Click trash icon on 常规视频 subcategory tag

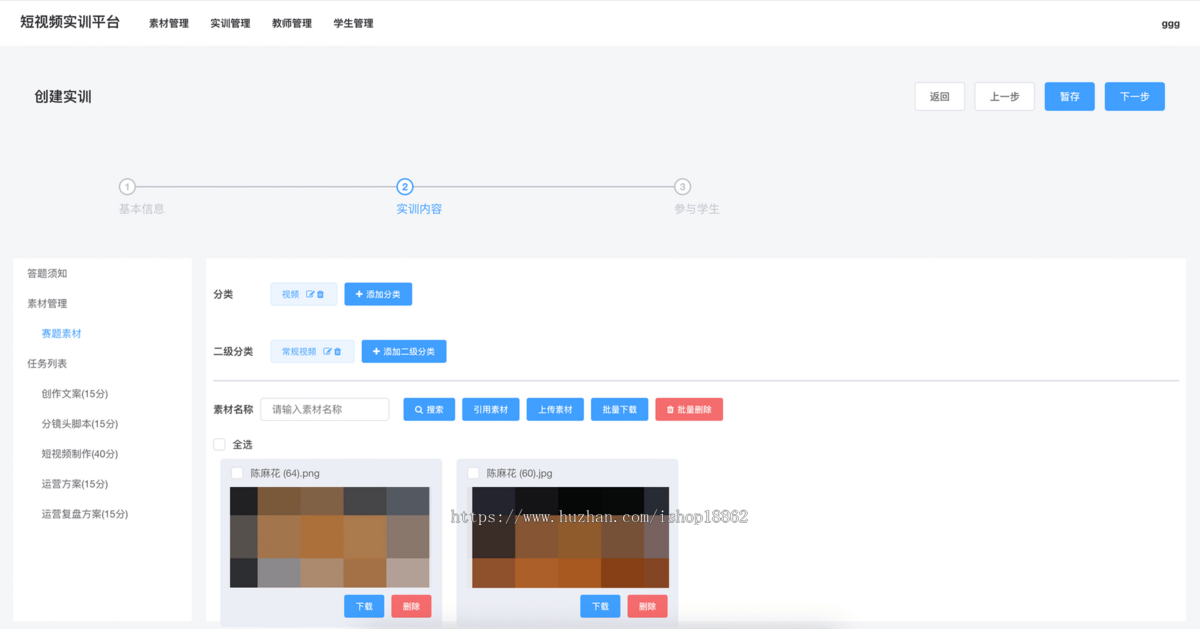coord(338,352)
